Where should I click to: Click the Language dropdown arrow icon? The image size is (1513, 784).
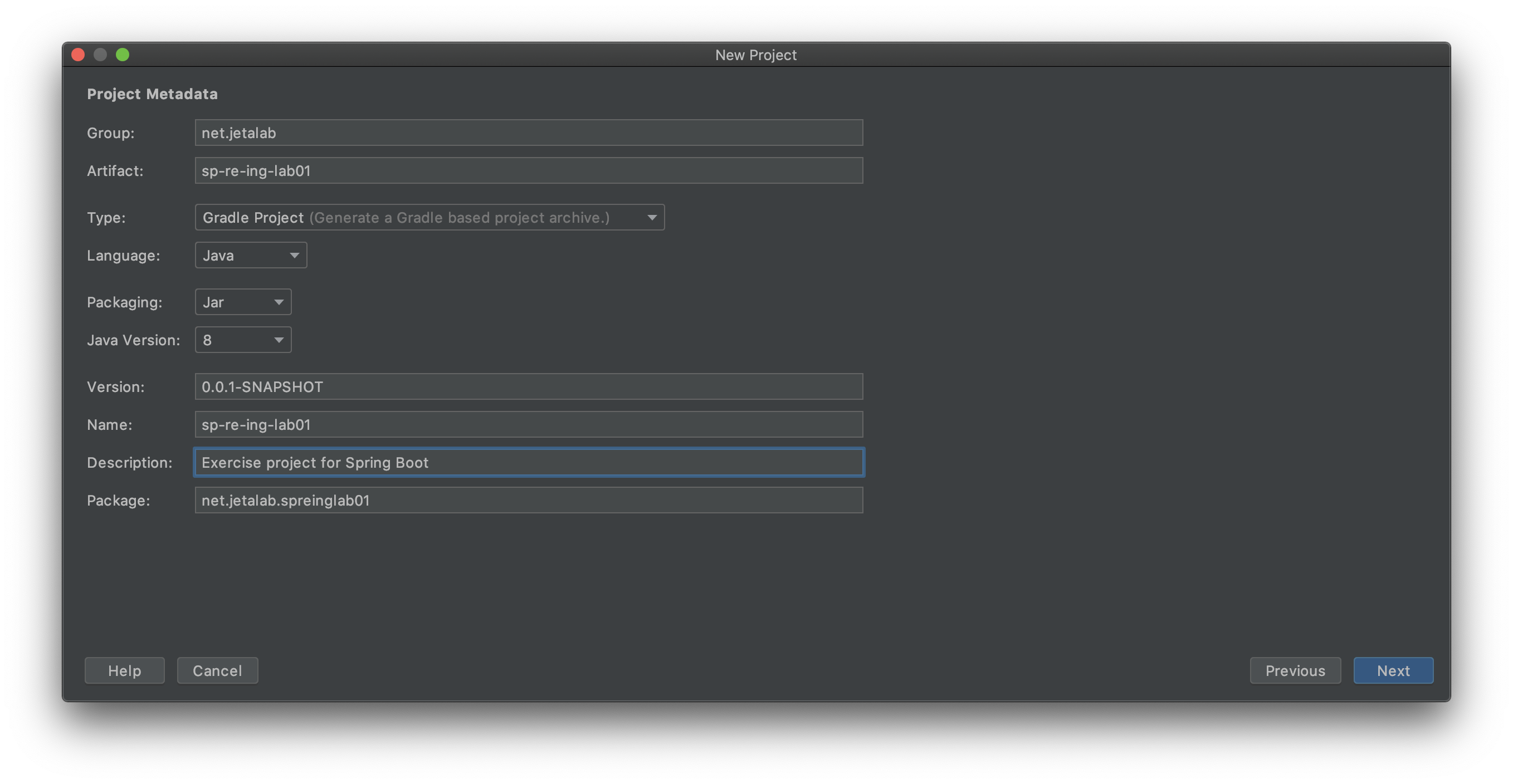click(294, 256)
